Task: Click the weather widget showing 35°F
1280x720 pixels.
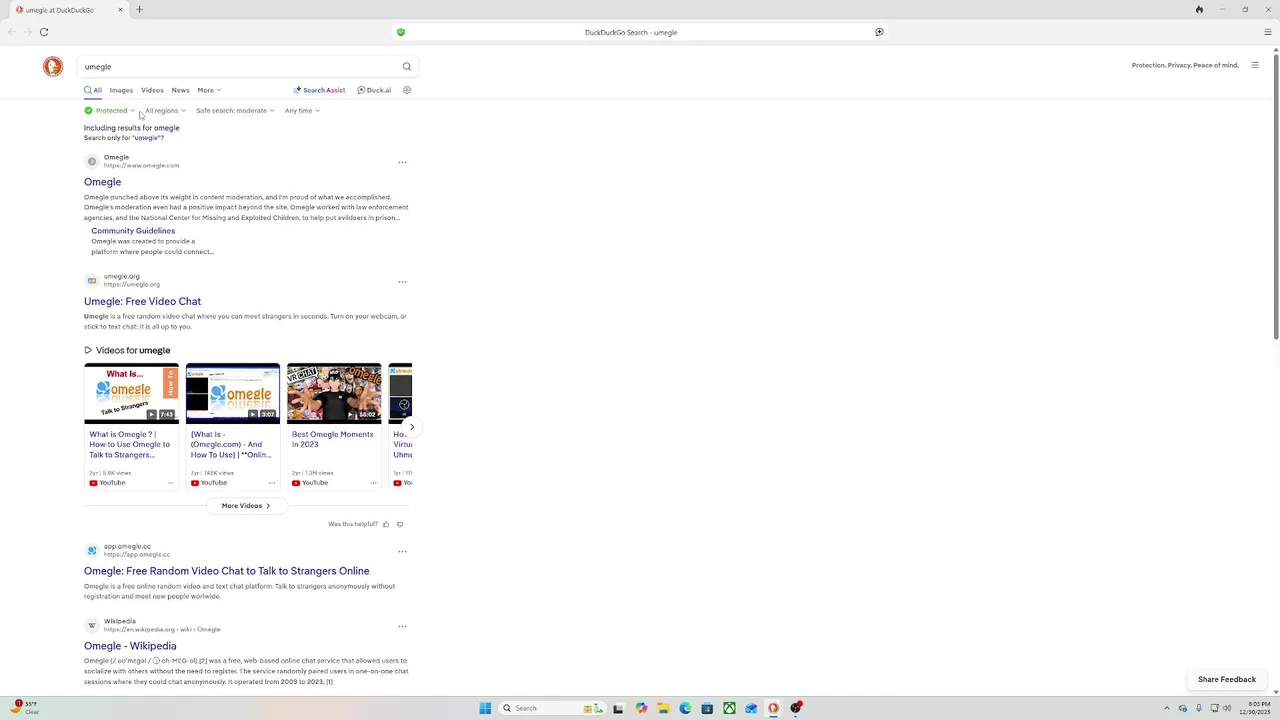Action: point(25,708)
